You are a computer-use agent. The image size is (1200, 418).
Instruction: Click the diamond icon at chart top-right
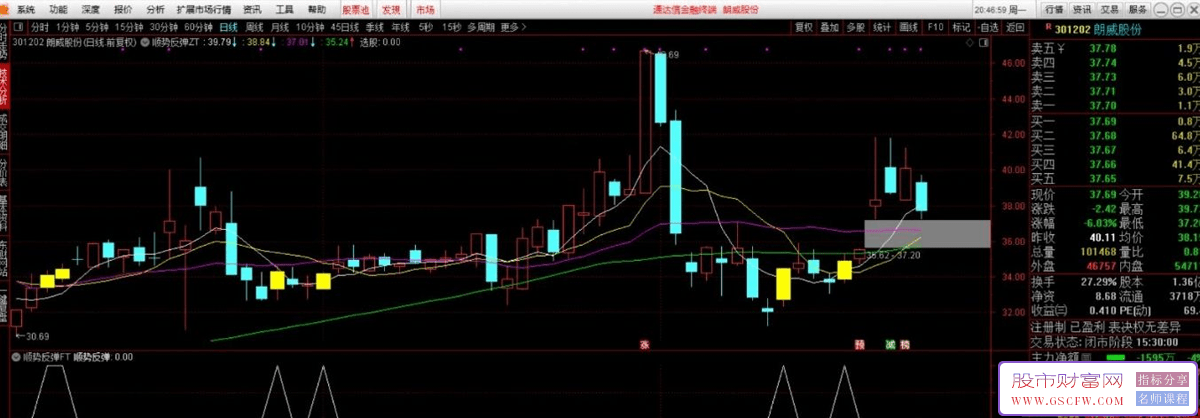click(x=970, y=43)
